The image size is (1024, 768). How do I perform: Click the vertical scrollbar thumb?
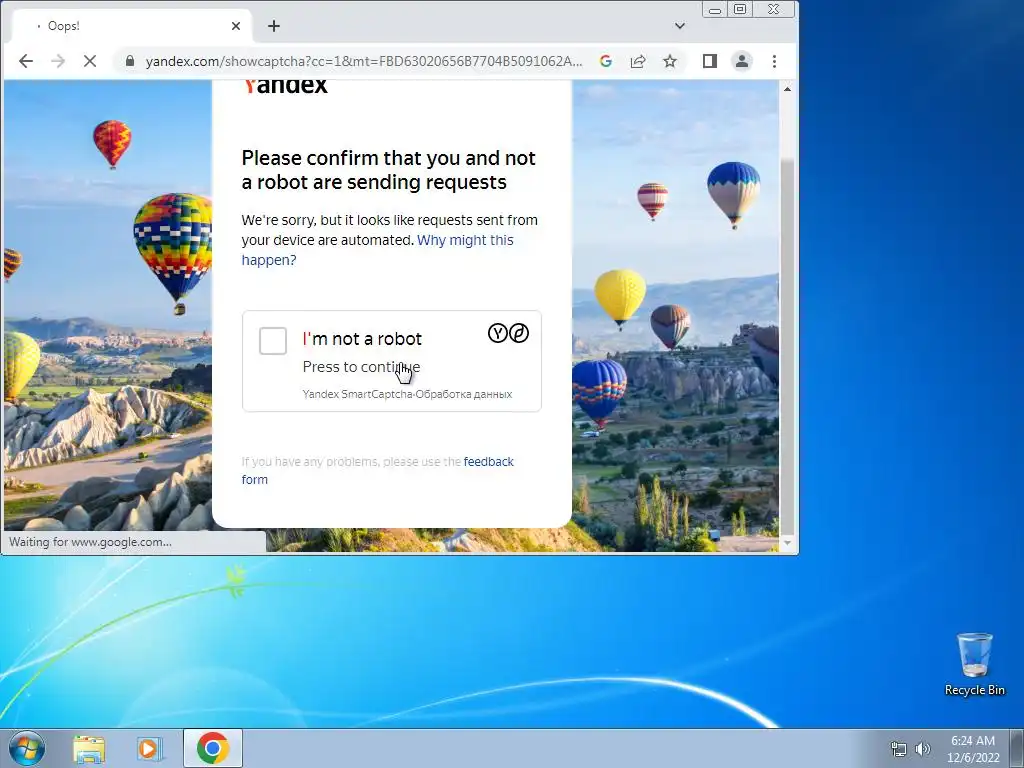(x=787, y=346)
